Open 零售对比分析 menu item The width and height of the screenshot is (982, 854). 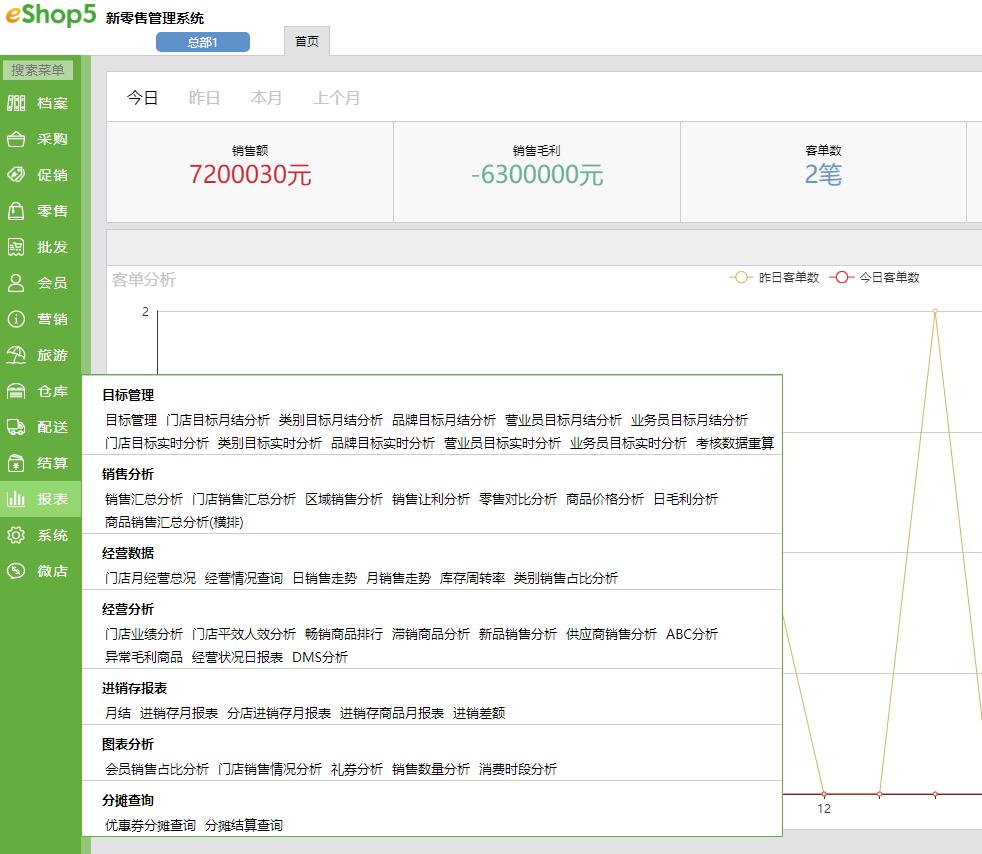click(x=518, y=499)
